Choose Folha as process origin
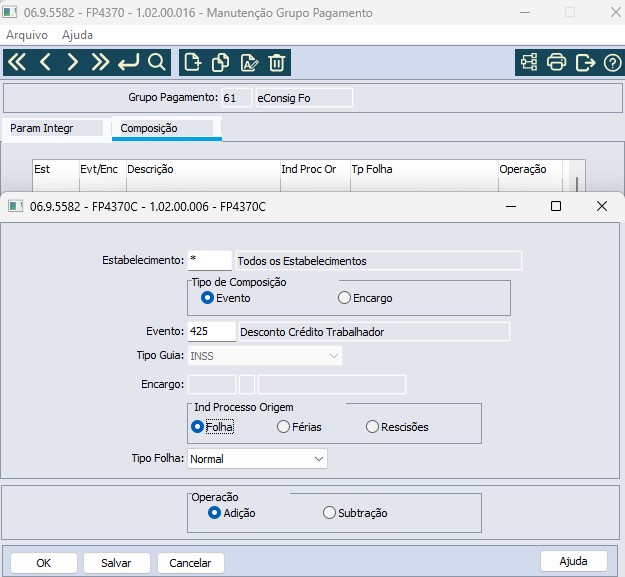 [x=212, y=427]
